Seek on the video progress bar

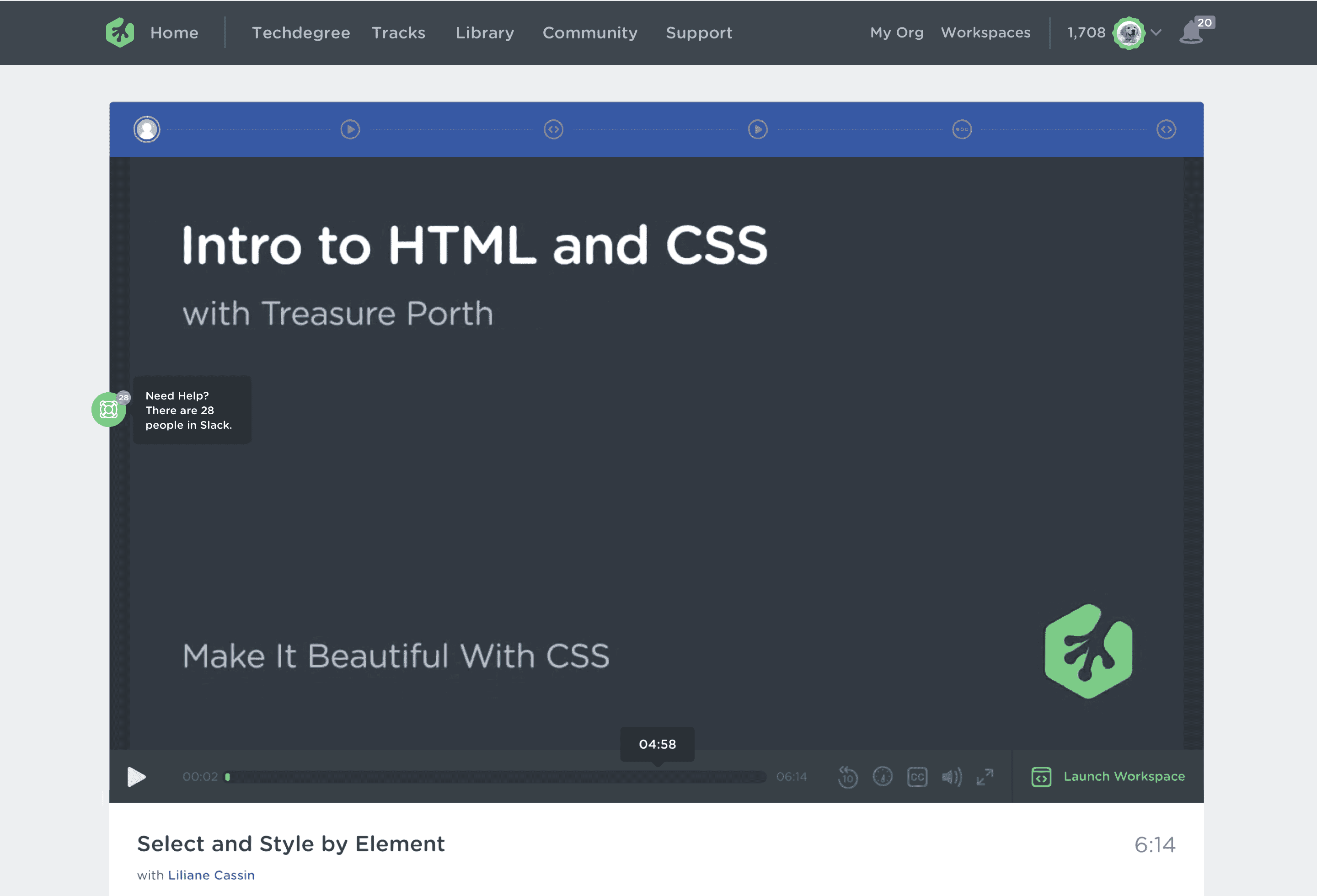pos(495,777)
